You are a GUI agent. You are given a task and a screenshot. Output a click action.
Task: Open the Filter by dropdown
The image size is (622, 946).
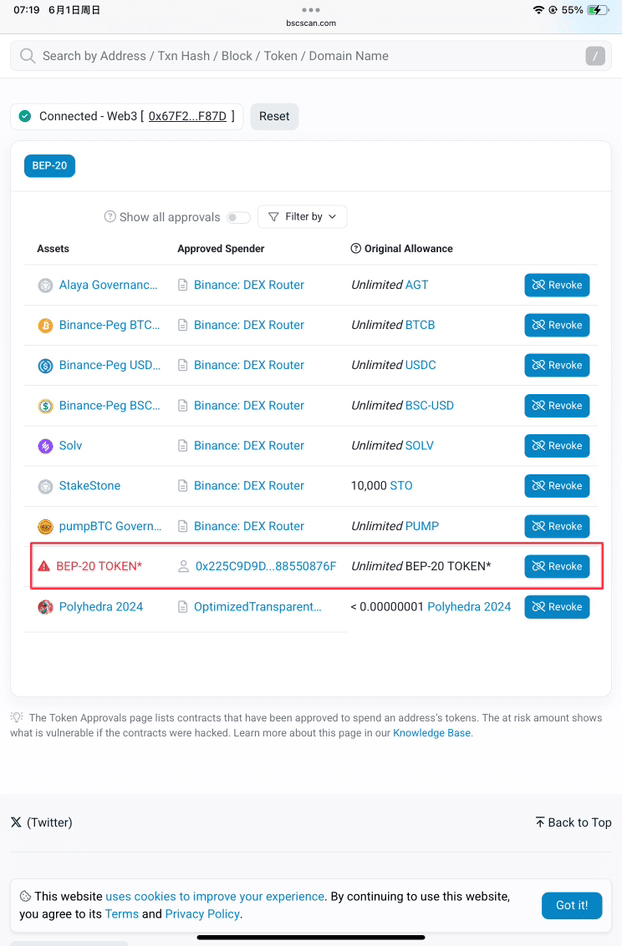click(302, 217)
